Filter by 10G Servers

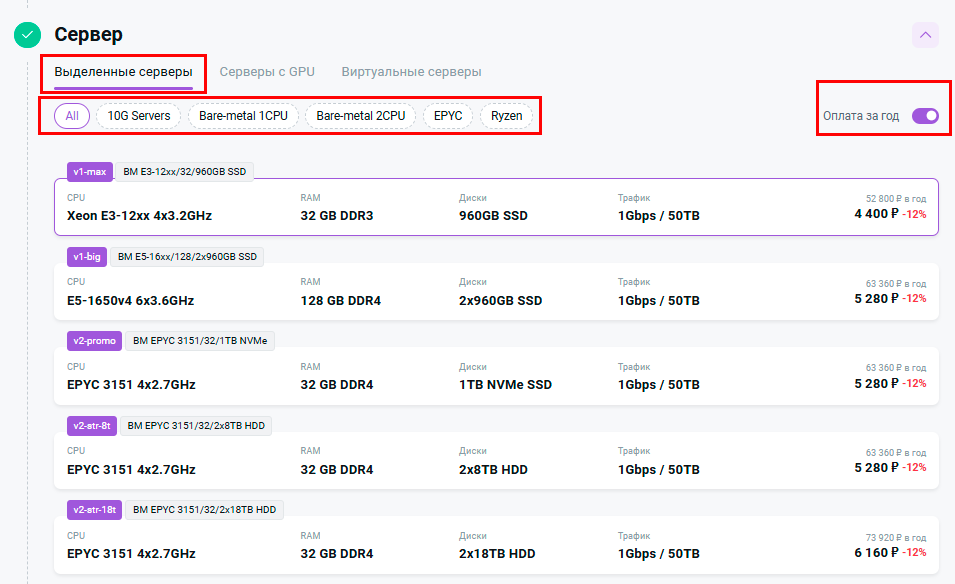(138, 116)
